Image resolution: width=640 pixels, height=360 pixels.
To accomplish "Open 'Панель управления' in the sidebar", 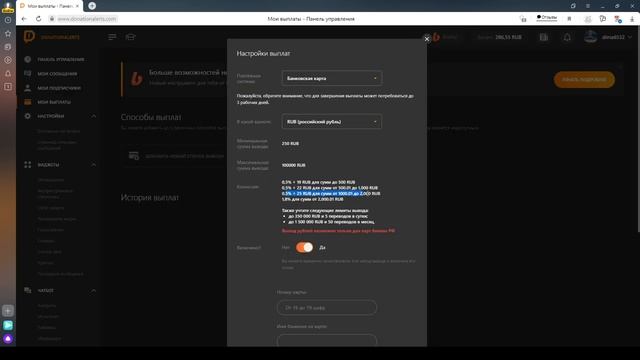I will [60, 60].
